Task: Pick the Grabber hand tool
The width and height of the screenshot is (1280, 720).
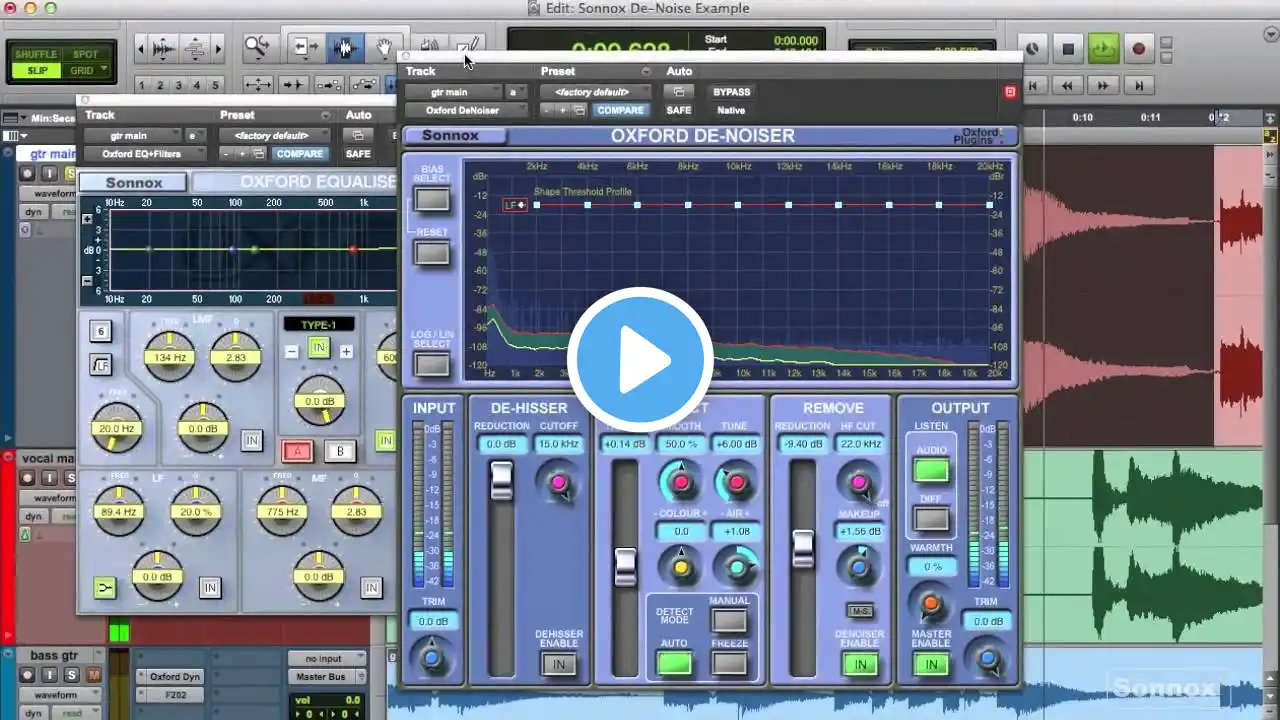Action: [x=383, y=47]
